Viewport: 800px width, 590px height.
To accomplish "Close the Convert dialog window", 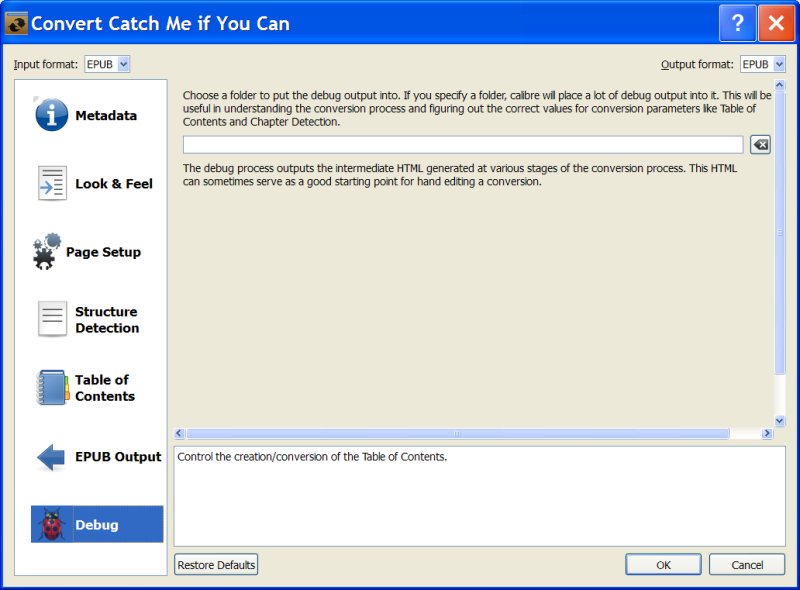I will (776, 23).
